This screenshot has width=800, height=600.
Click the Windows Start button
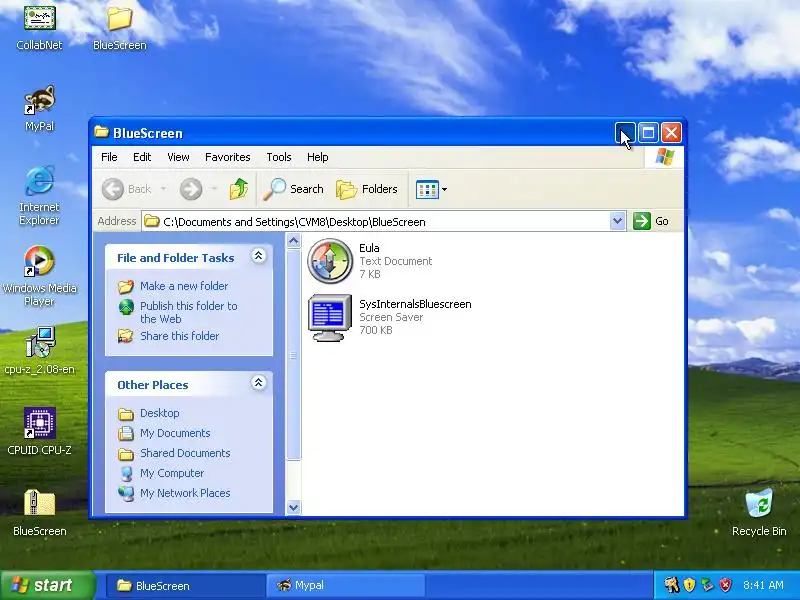48,585
